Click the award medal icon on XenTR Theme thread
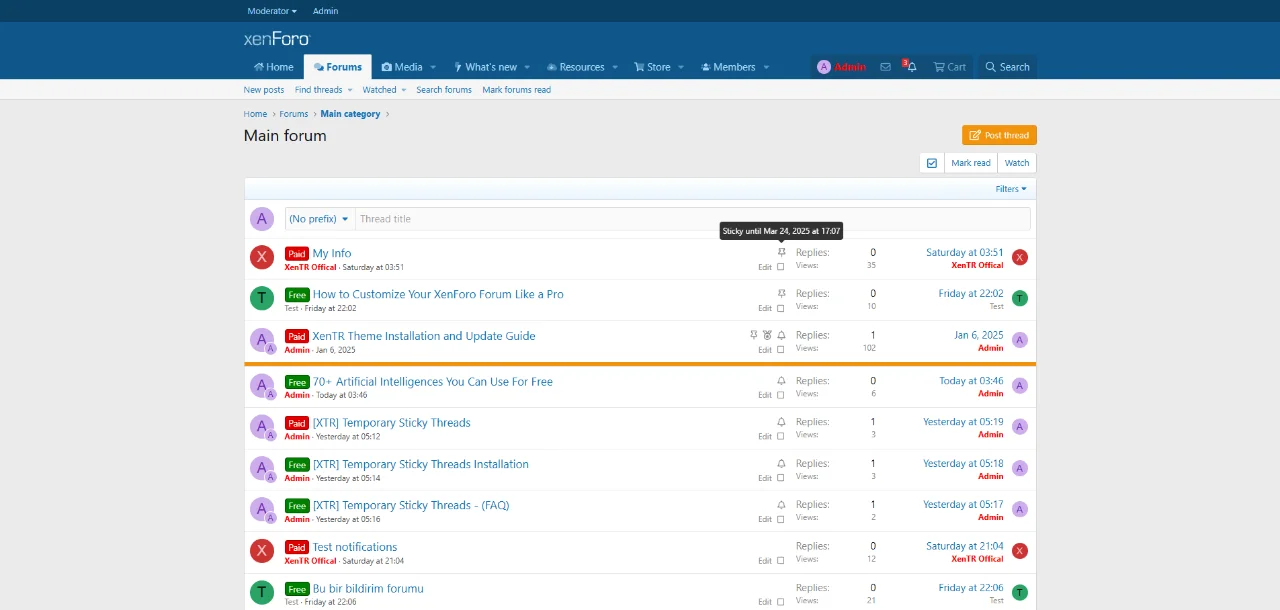The width and height of the screenshot is (1280, 610). pyautogui.click(x=767, y=336)
